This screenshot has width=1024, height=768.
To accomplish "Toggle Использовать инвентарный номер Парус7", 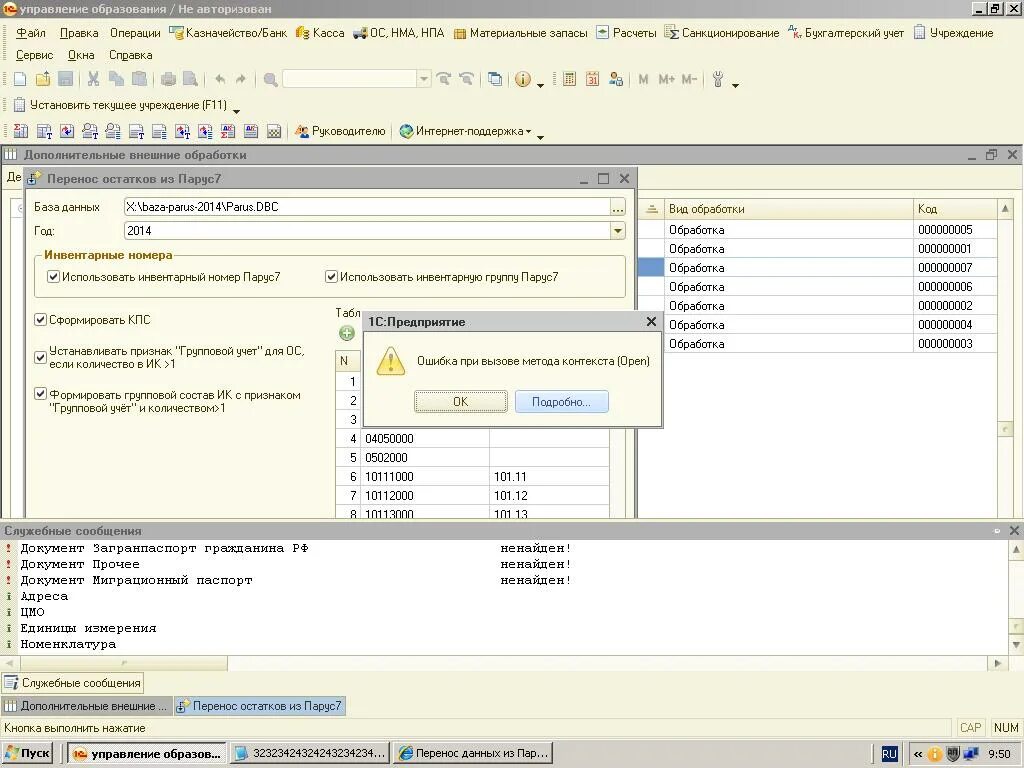I will point(54,277).
